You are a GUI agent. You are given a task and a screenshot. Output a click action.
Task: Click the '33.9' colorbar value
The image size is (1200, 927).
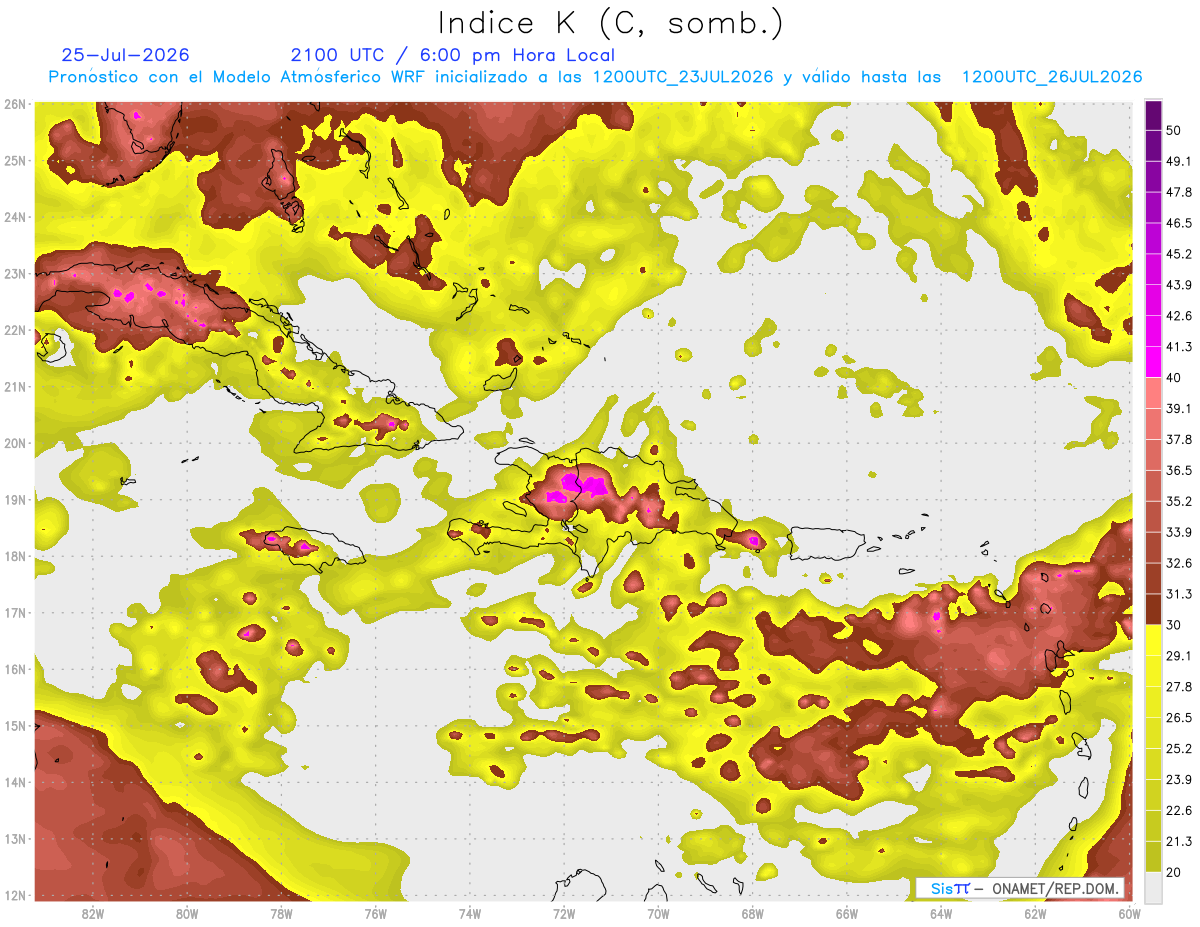(1179, 532)
